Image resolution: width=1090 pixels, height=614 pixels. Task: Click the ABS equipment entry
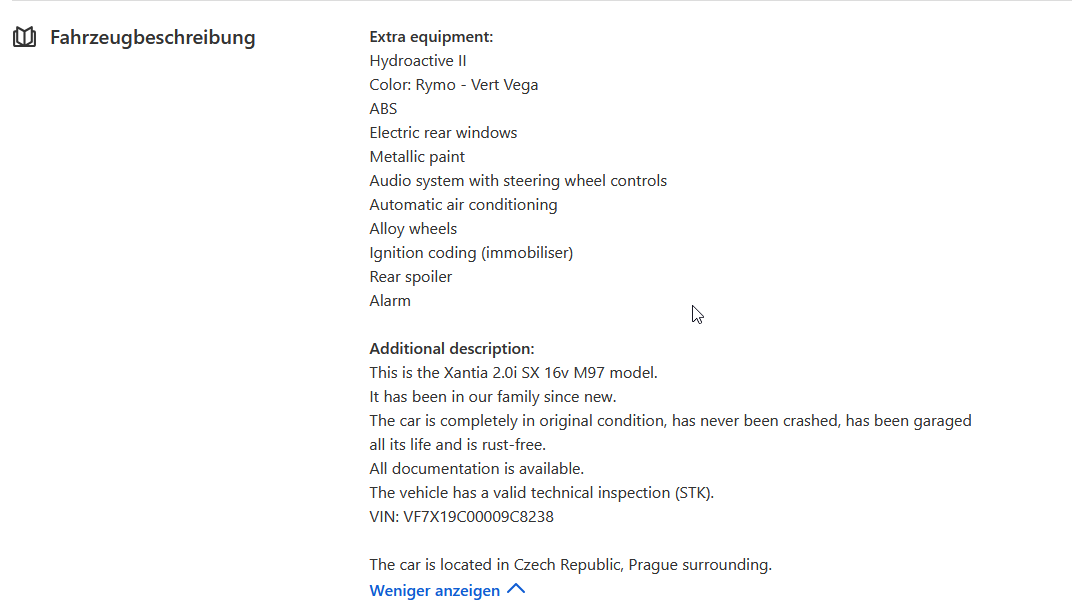tap(383, 108)
